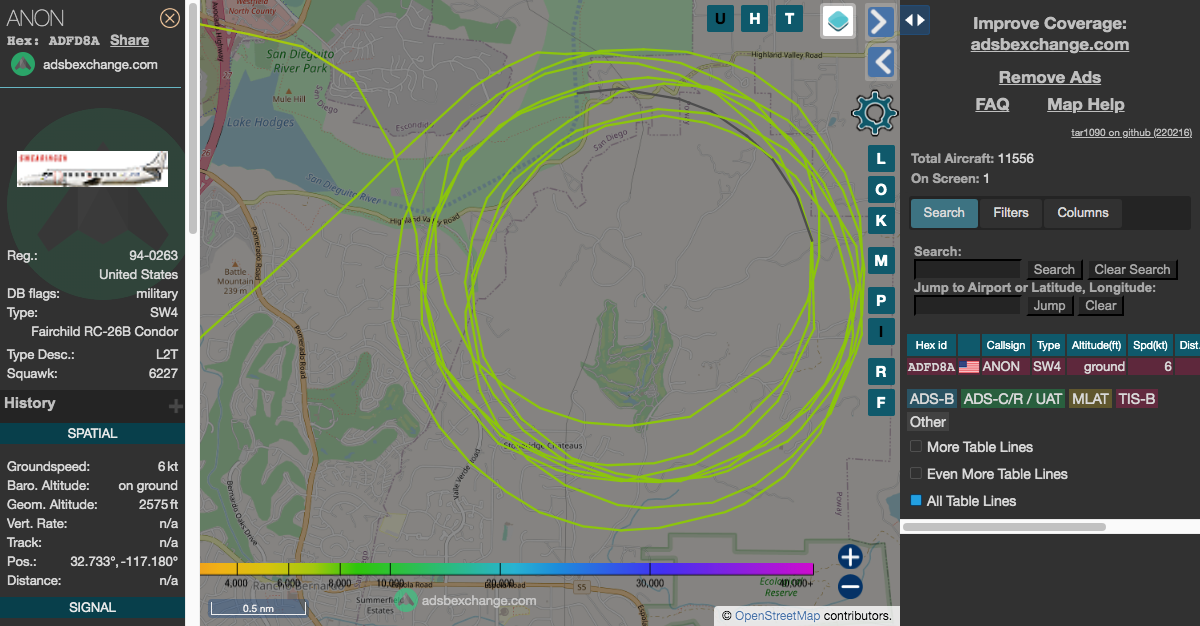Toggle the F map option button
The width and height of the screenshot is (1200, 626).
[x=880, y=403]
